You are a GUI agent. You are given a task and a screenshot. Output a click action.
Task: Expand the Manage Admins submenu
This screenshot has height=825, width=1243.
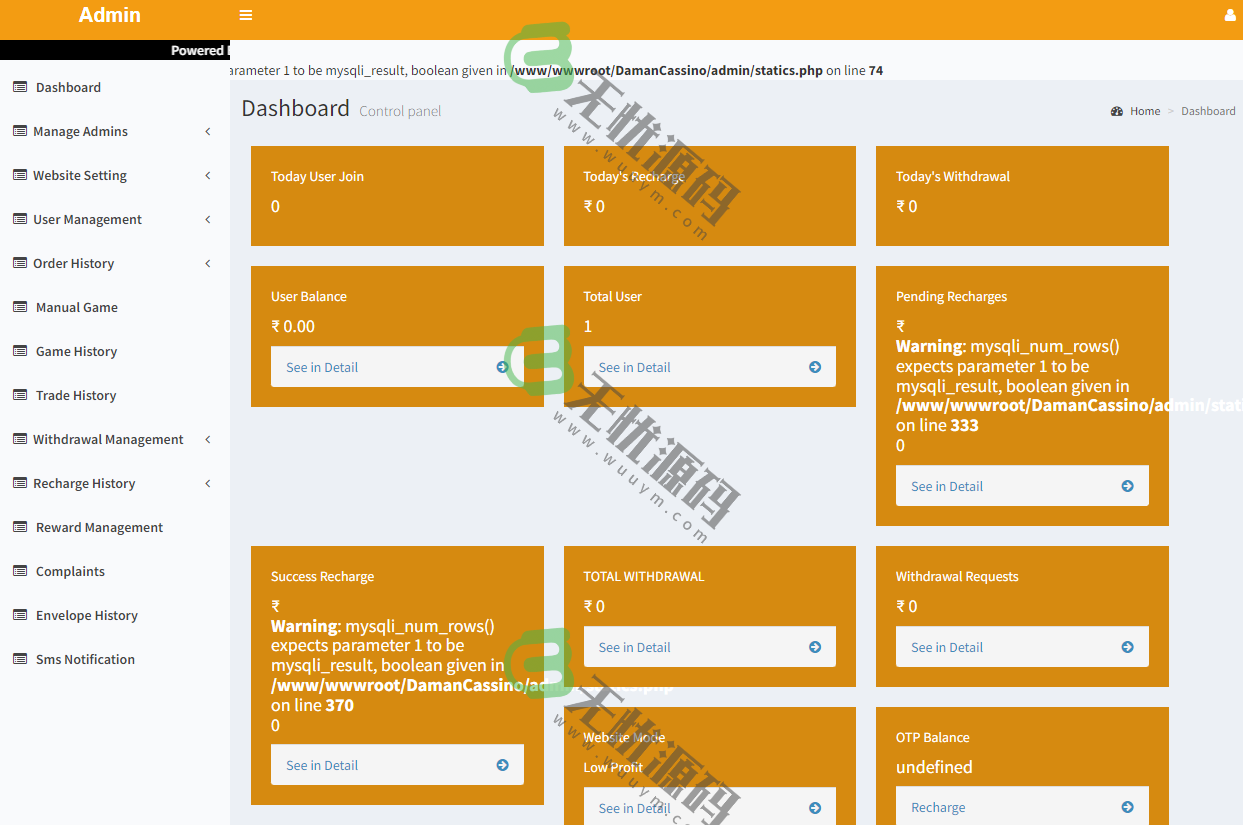coord(208,131)
